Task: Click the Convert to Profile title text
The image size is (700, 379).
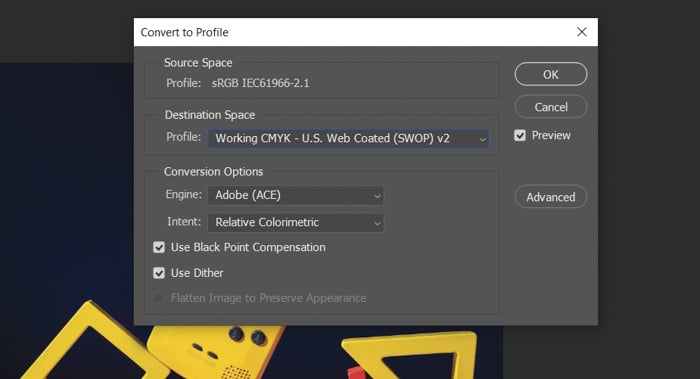Action: pos(184,32)
